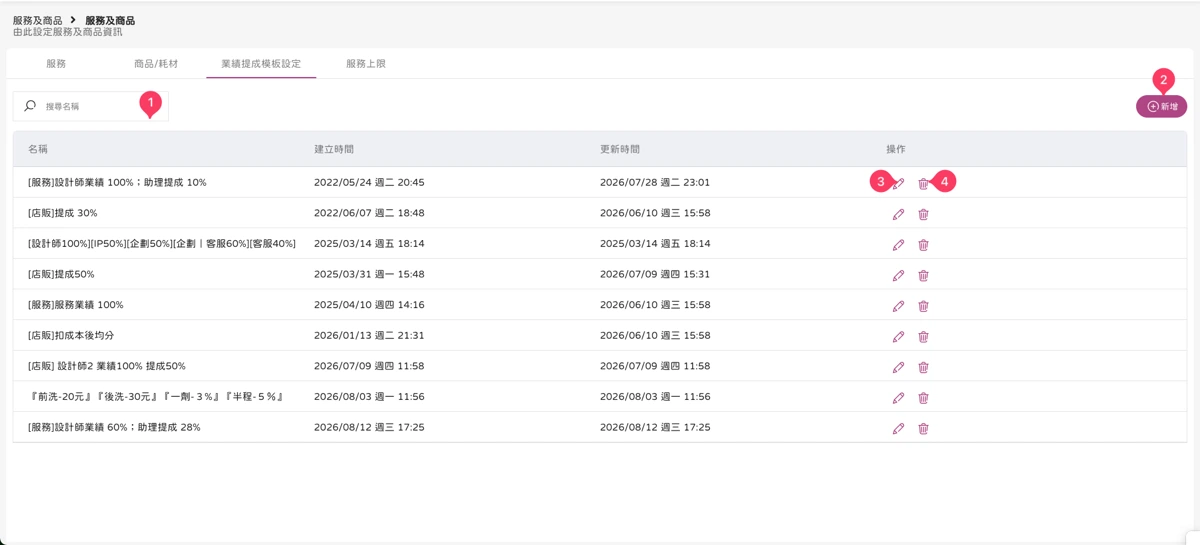Click the 名稱 column header
The width and height of the screenshot is (1200, 545).
[38, 149]
